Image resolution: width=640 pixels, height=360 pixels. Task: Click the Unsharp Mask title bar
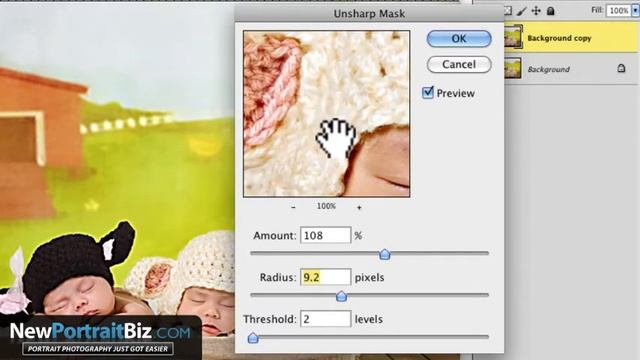click(369, 13)
